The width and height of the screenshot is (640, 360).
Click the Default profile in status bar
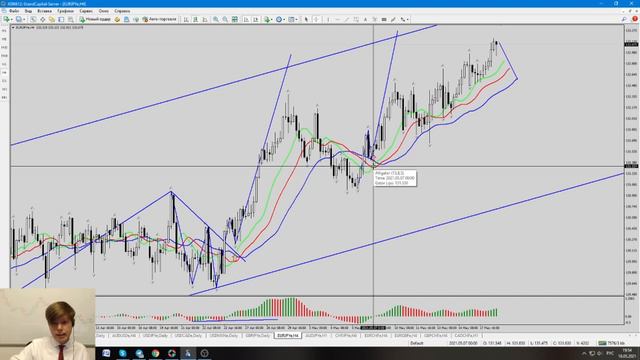(x=417, y=343)
